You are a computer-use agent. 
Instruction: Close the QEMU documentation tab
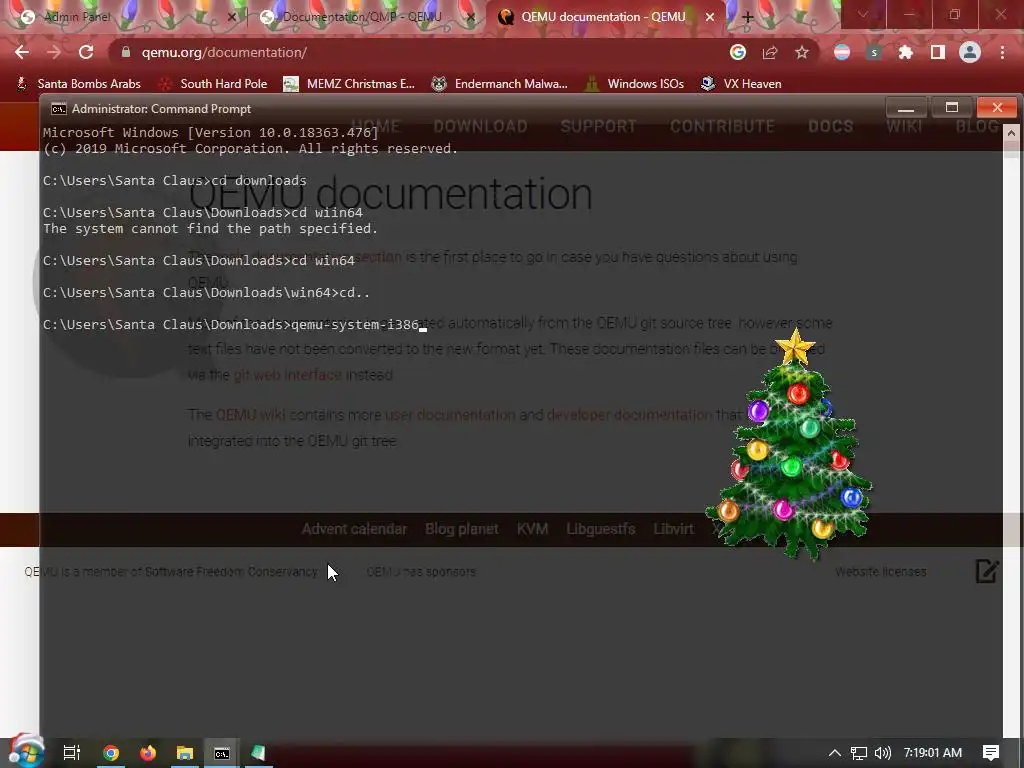[710, 18]
